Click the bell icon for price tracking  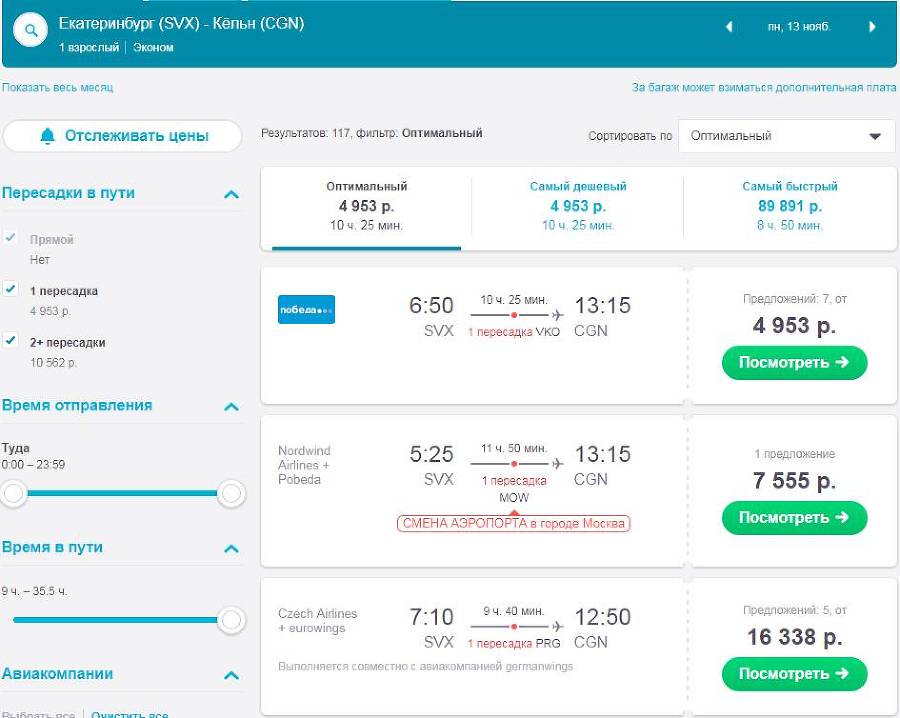[x=47, y=136]
